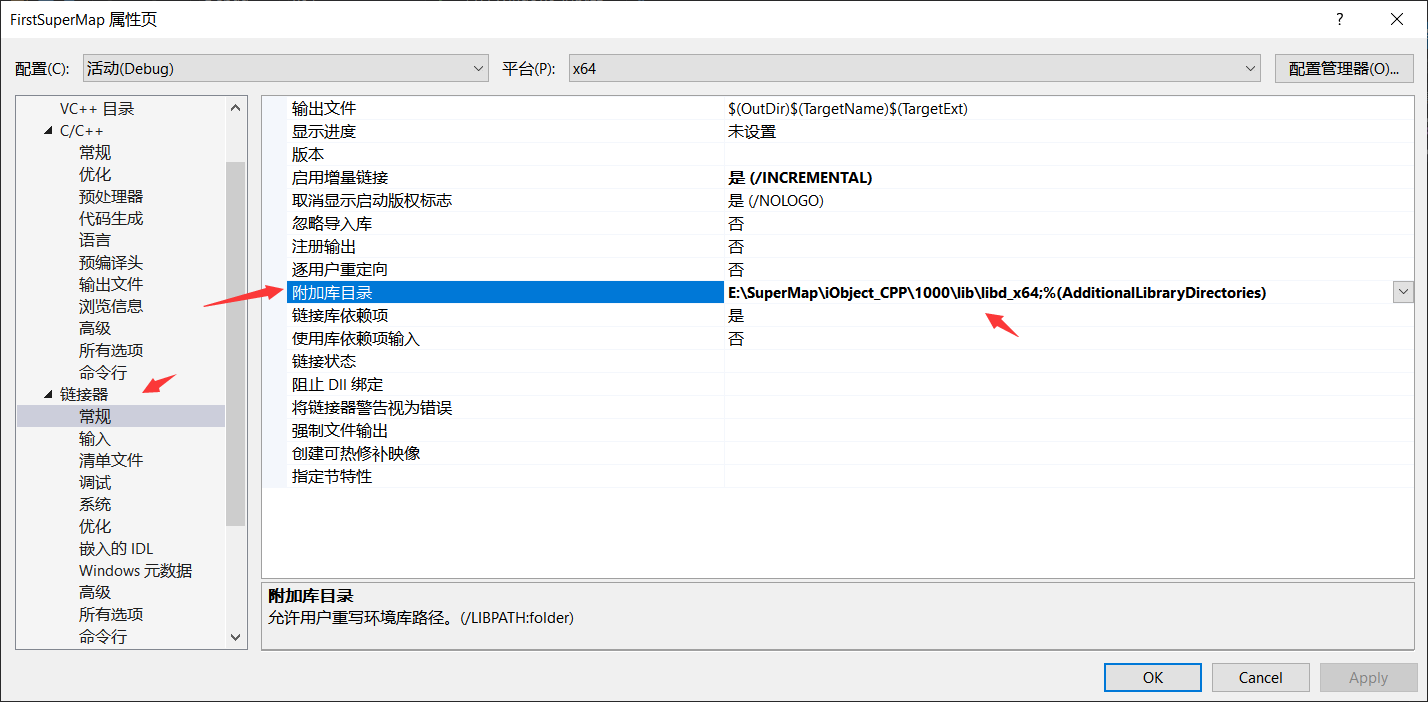Click the 忽略导入库 property value 否
The image size is (1428, 702).
click(736, 223)
